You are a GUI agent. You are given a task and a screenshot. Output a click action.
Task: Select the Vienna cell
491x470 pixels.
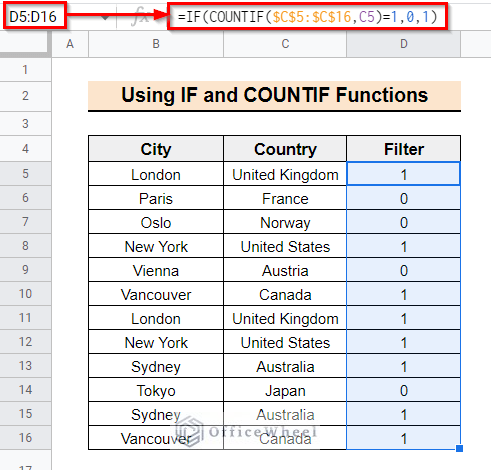pyautogui.click(x=156, y=270)
